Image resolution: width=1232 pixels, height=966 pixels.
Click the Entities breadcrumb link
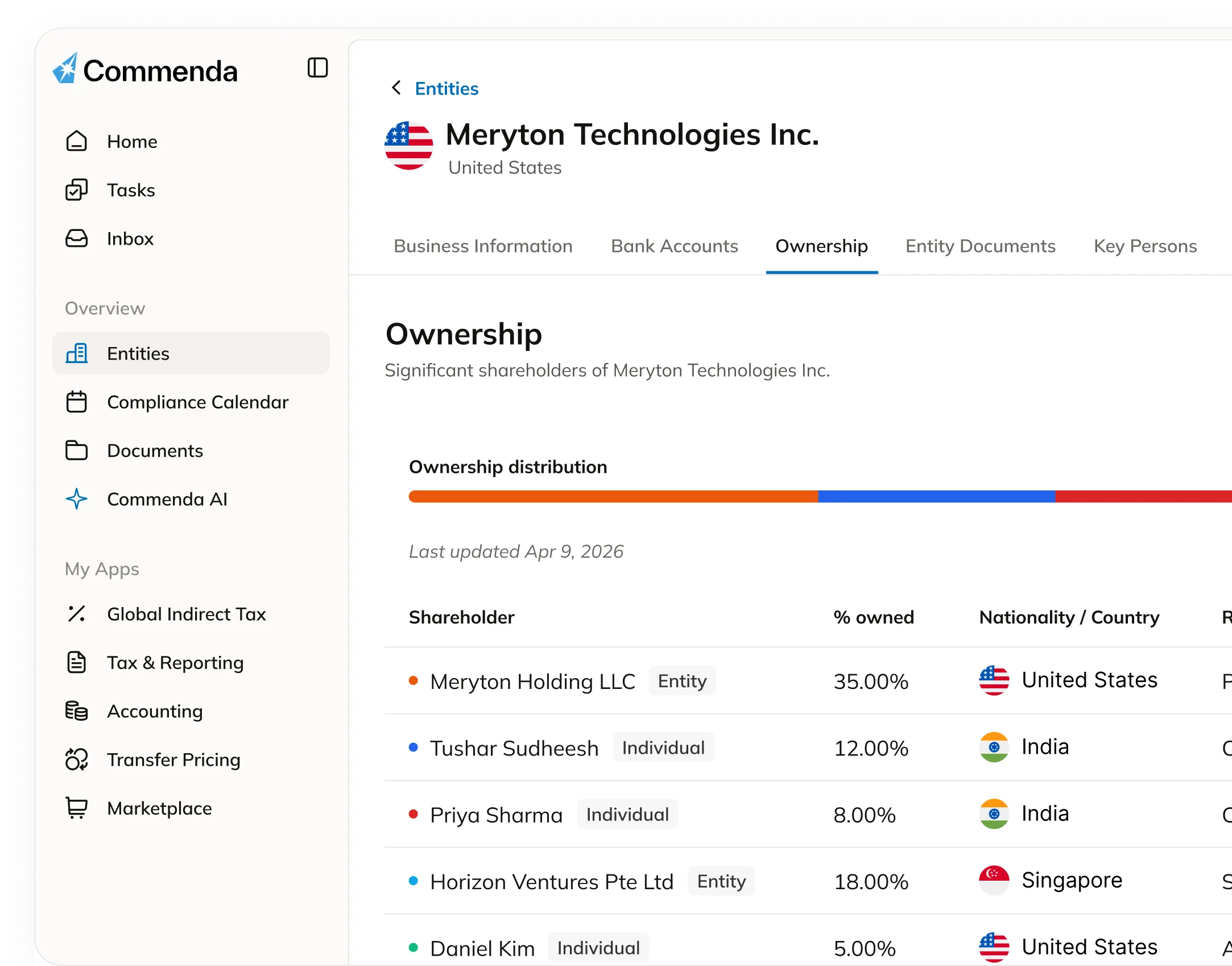coord(447,88)
